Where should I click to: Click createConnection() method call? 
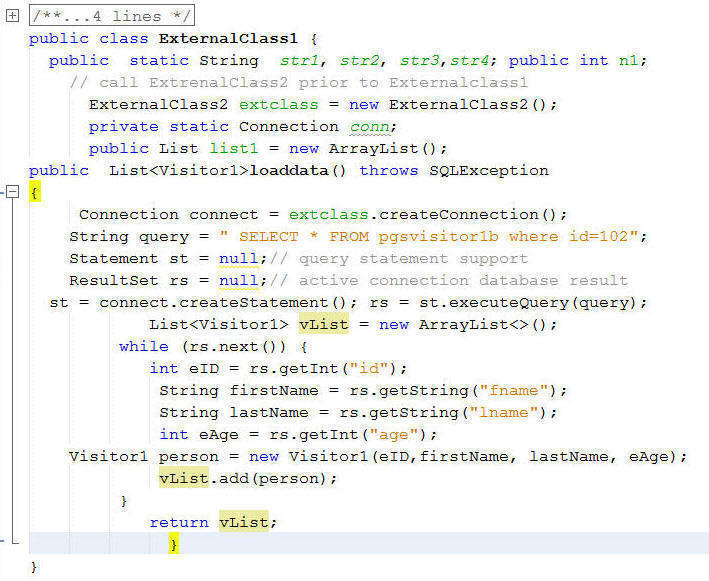point(468,214)
